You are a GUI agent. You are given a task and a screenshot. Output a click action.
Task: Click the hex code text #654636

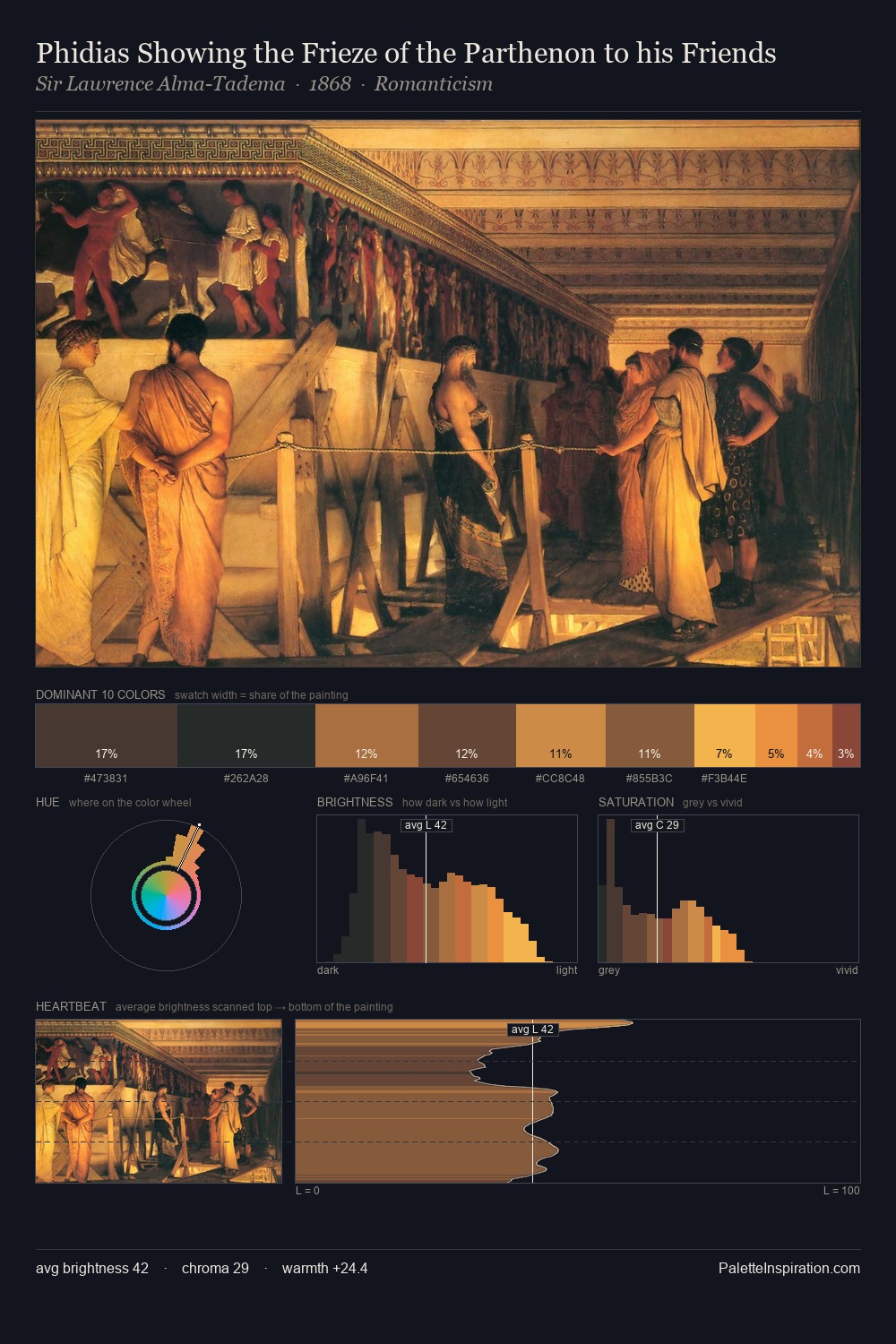[467, 779]
